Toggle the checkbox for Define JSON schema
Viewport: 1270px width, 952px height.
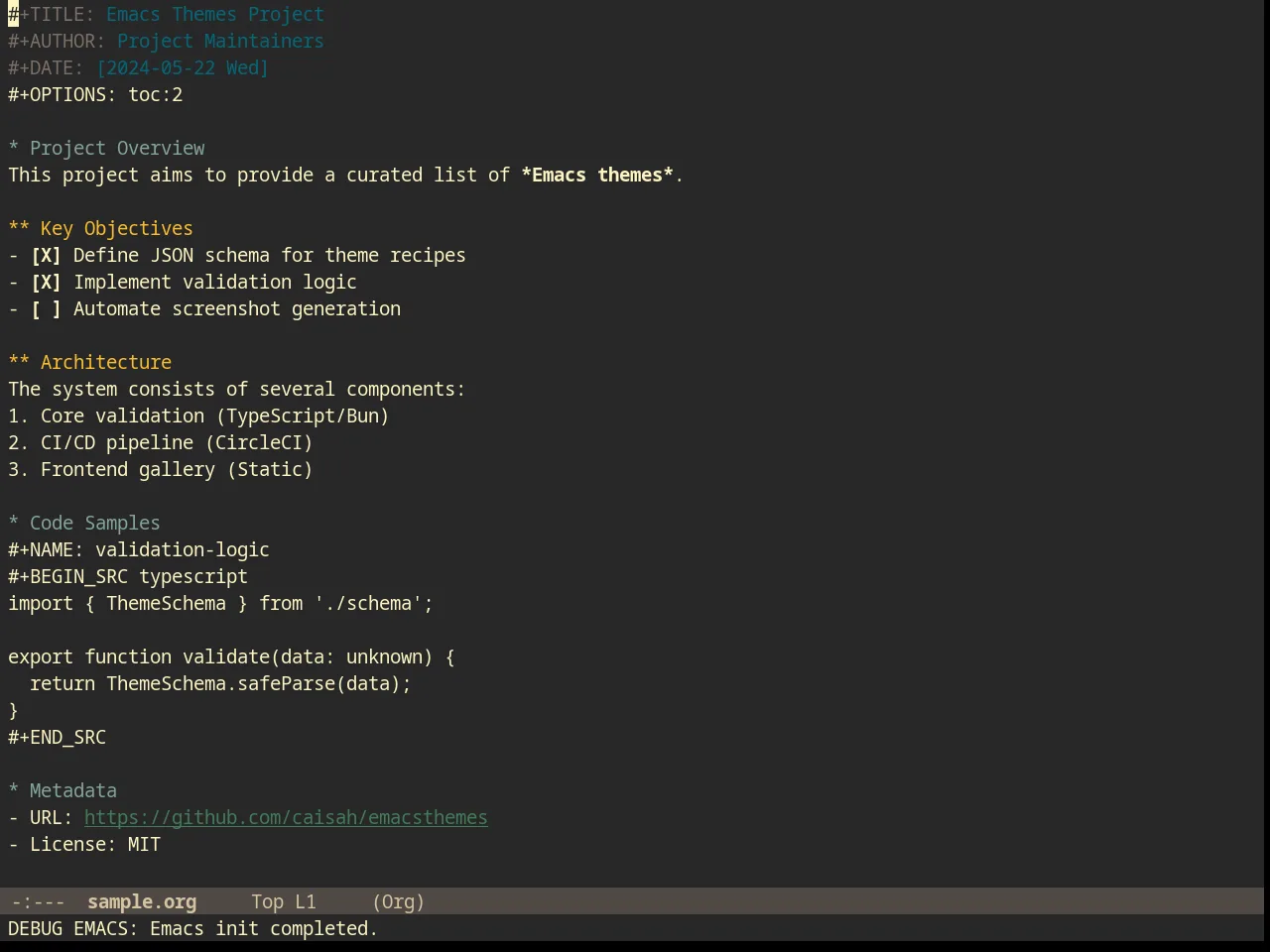(x=46, y=256)
